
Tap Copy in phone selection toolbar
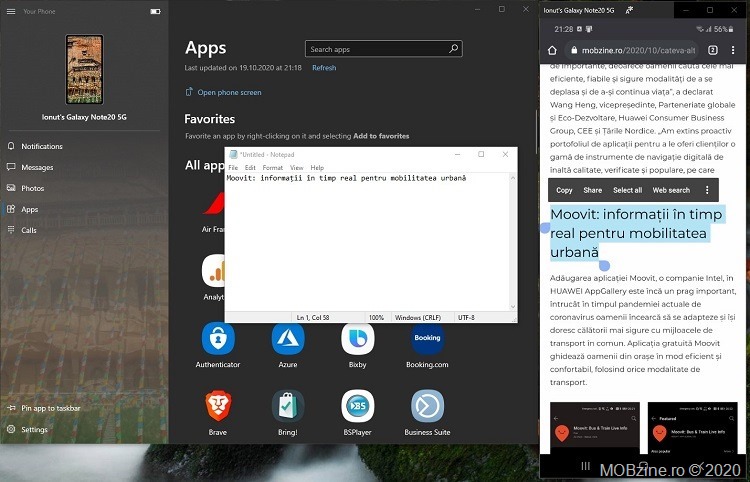[564, 190]
